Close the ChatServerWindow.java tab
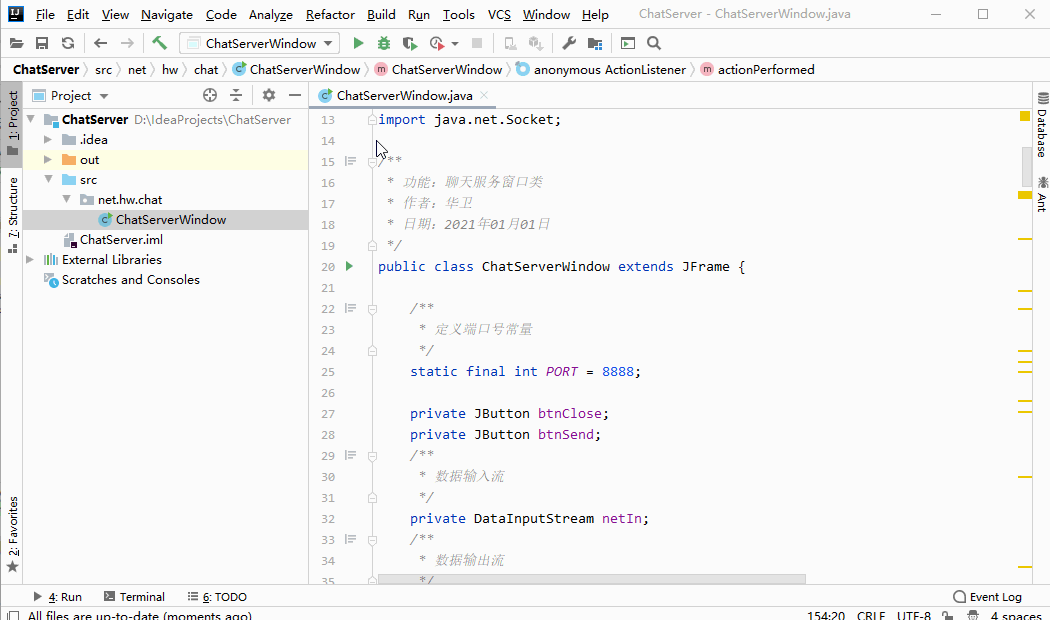1050x620 pixels. (484, 95)
